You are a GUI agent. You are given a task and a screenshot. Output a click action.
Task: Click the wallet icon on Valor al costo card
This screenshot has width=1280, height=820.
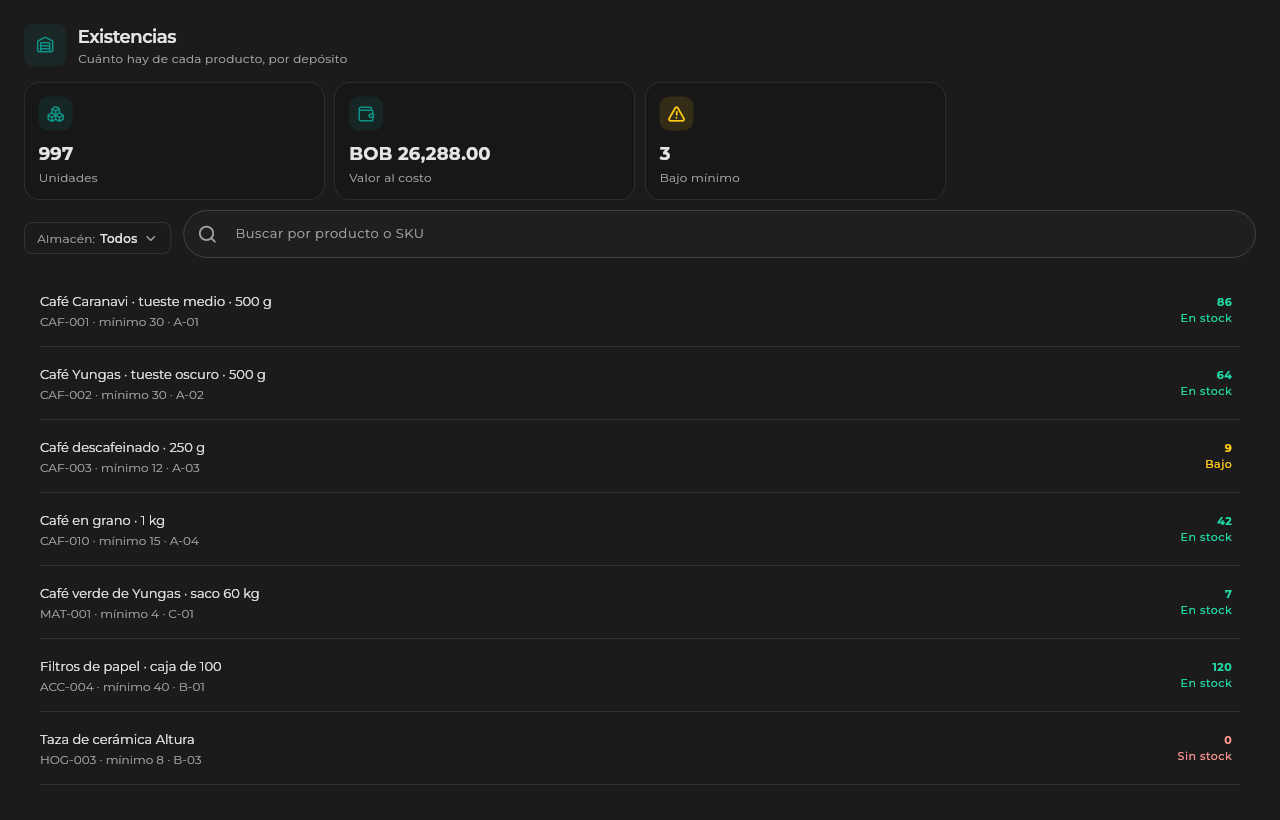coord(366,114)
